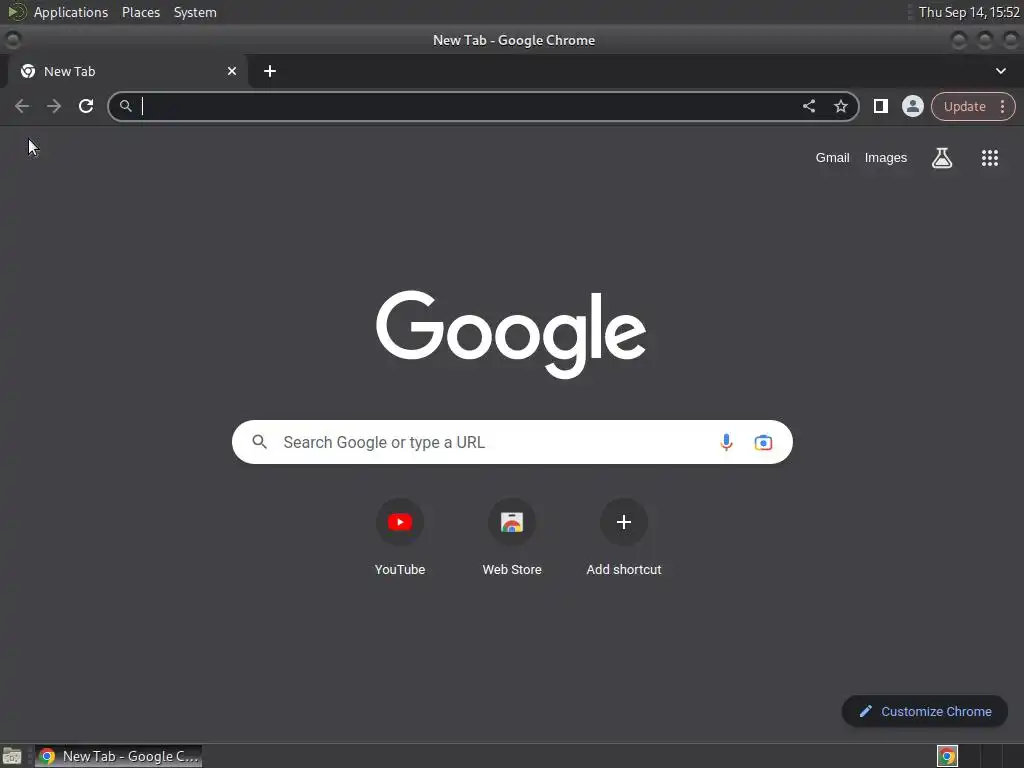Viewport: 1024px width, 768px height.
Task: Add a new shortcut
Action: click(624, 538)
